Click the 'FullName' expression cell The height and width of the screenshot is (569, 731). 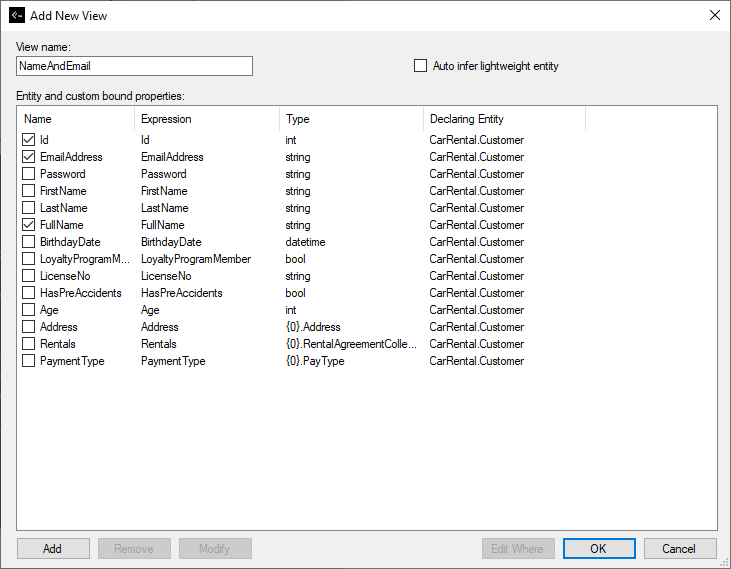point(163,225)
